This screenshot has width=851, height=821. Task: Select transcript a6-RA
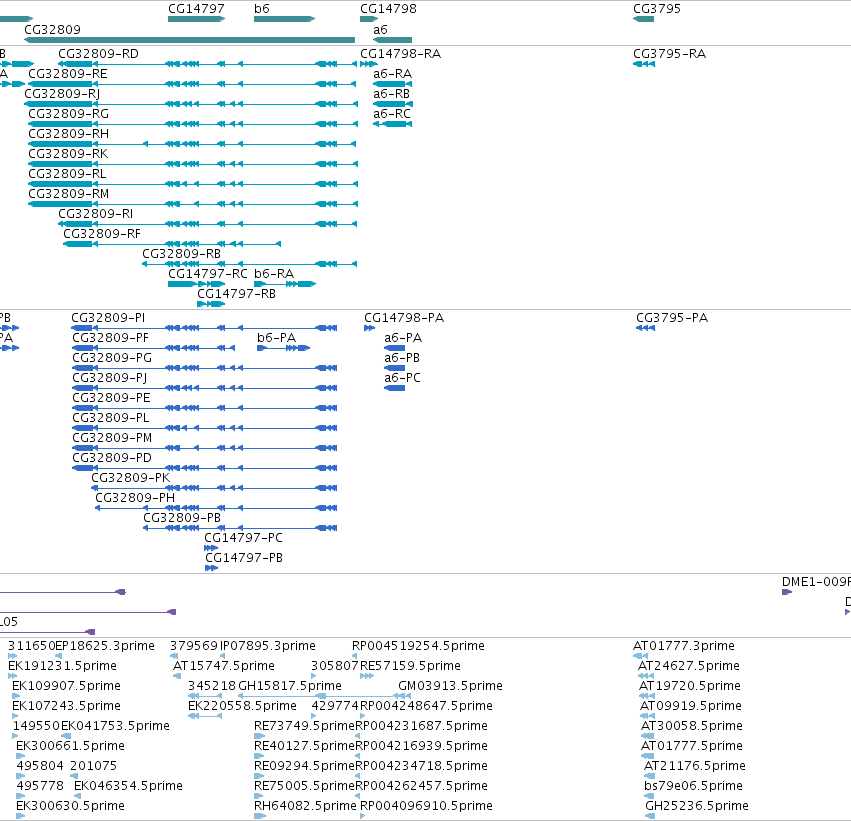pos(392,74)
